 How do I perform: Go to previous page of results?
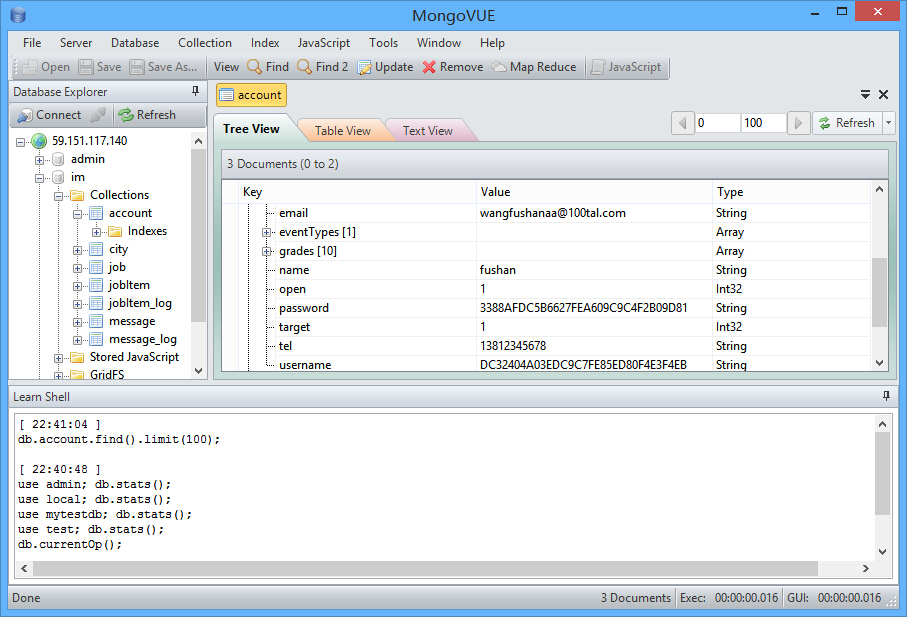click(683, 123)
